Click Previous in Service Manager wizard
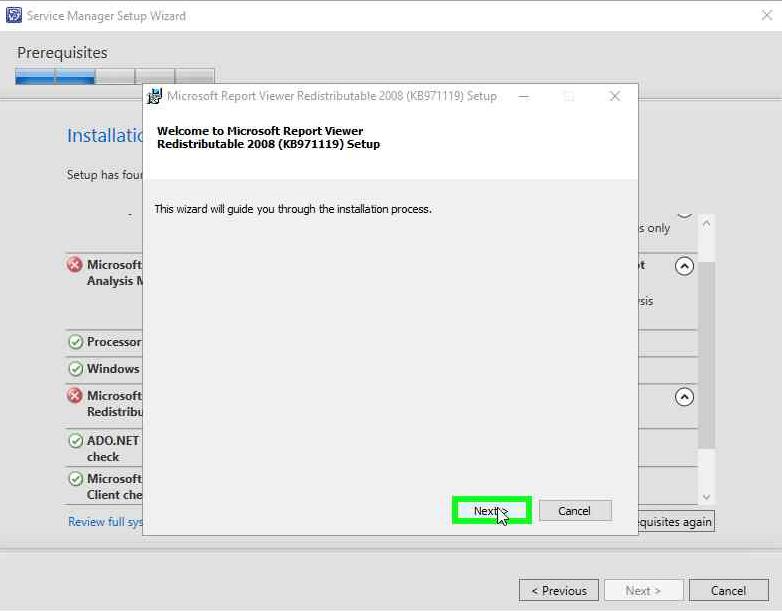The image size is (782, 611). (559, 591)
